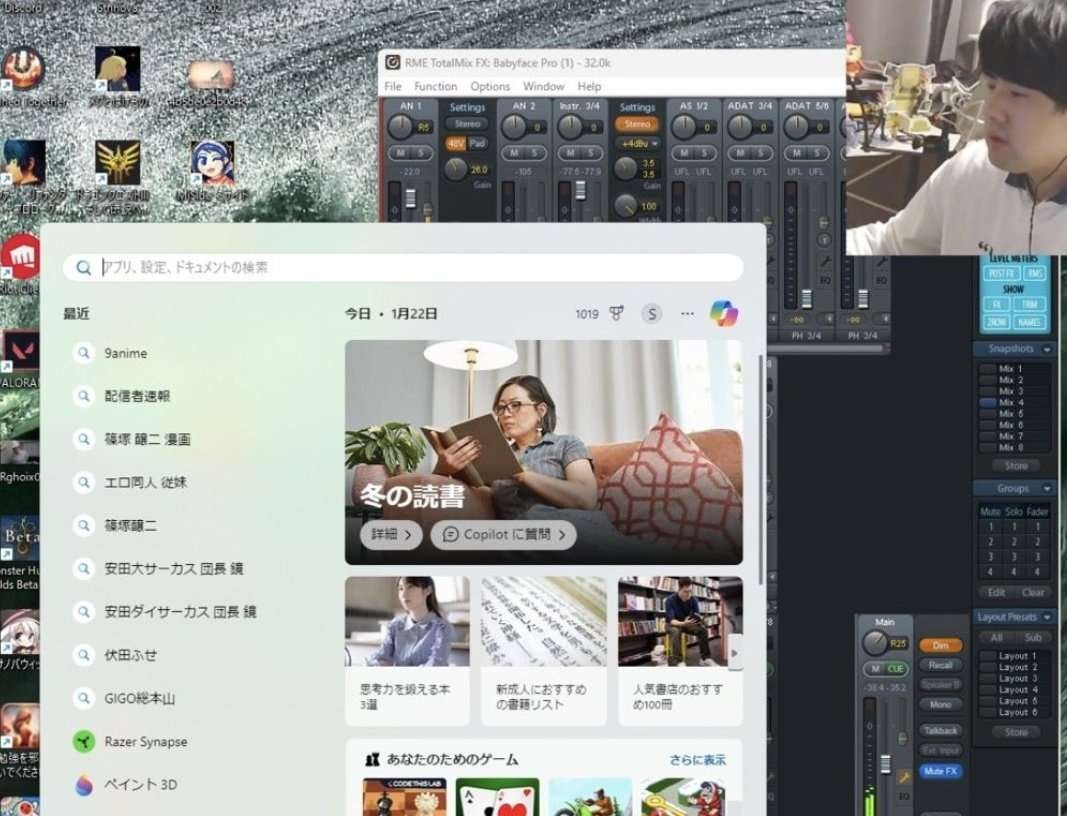Open the Options menu in TotalMix

coord(490,87)
